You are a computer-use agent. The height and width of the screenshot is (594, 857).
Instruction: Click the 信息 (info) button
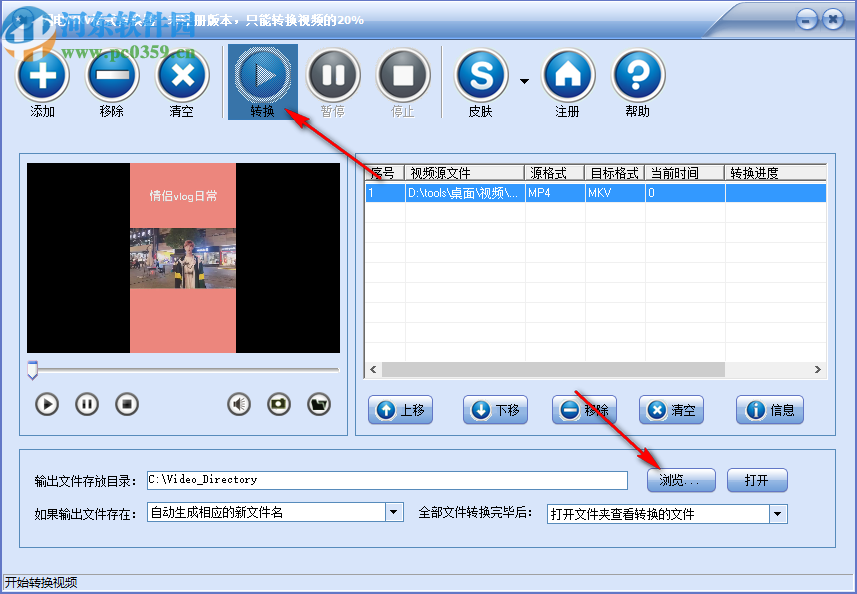point(770,410)
